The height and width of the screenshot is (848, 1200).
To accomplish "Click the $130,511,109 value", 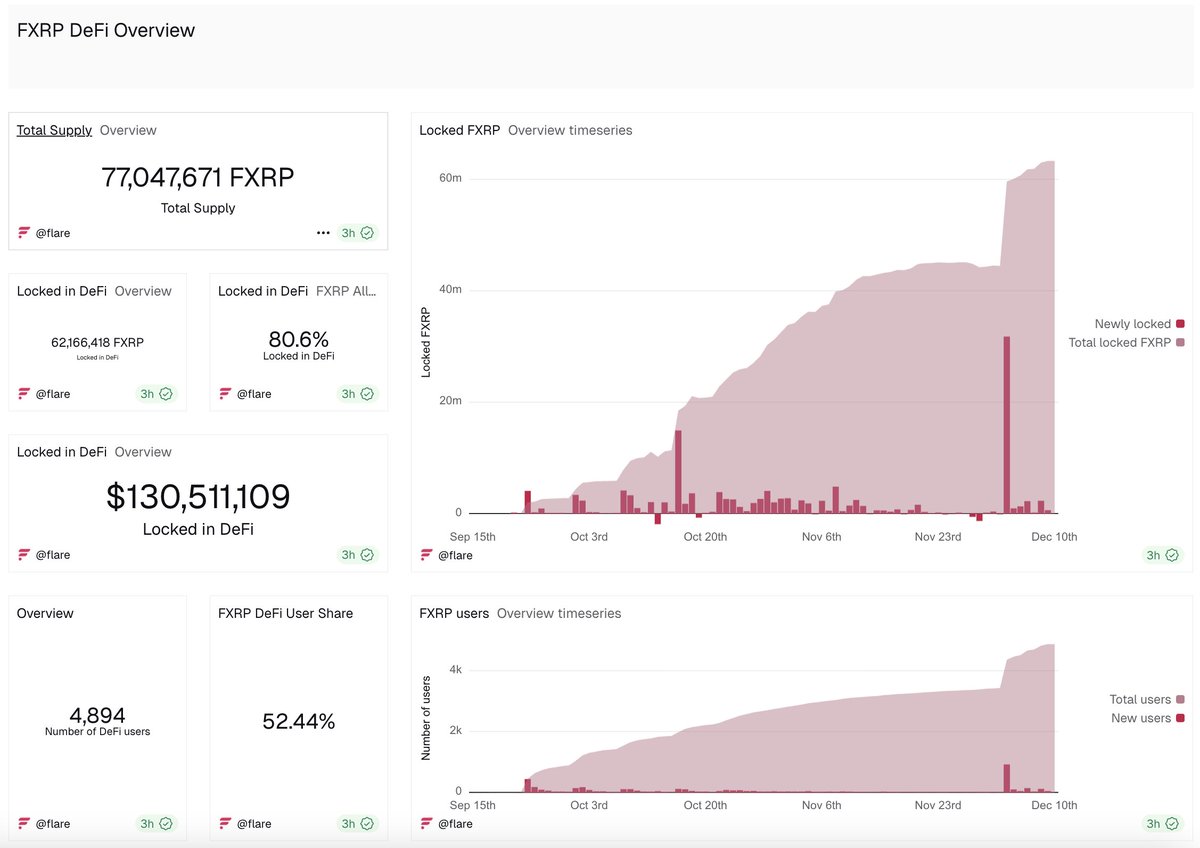I will (x=198, y=497).
